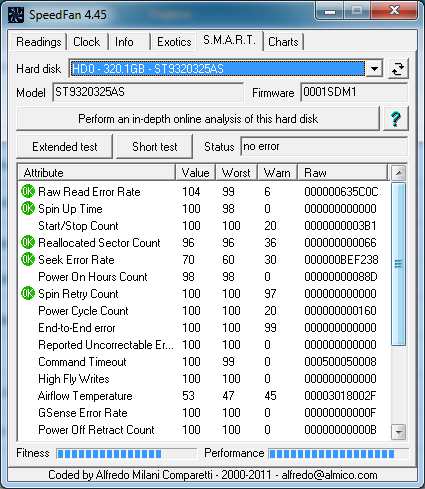
Task: Click OK status icon for Reallocated Sector Count
Action: pyautogui.click(x=28, y=243)
